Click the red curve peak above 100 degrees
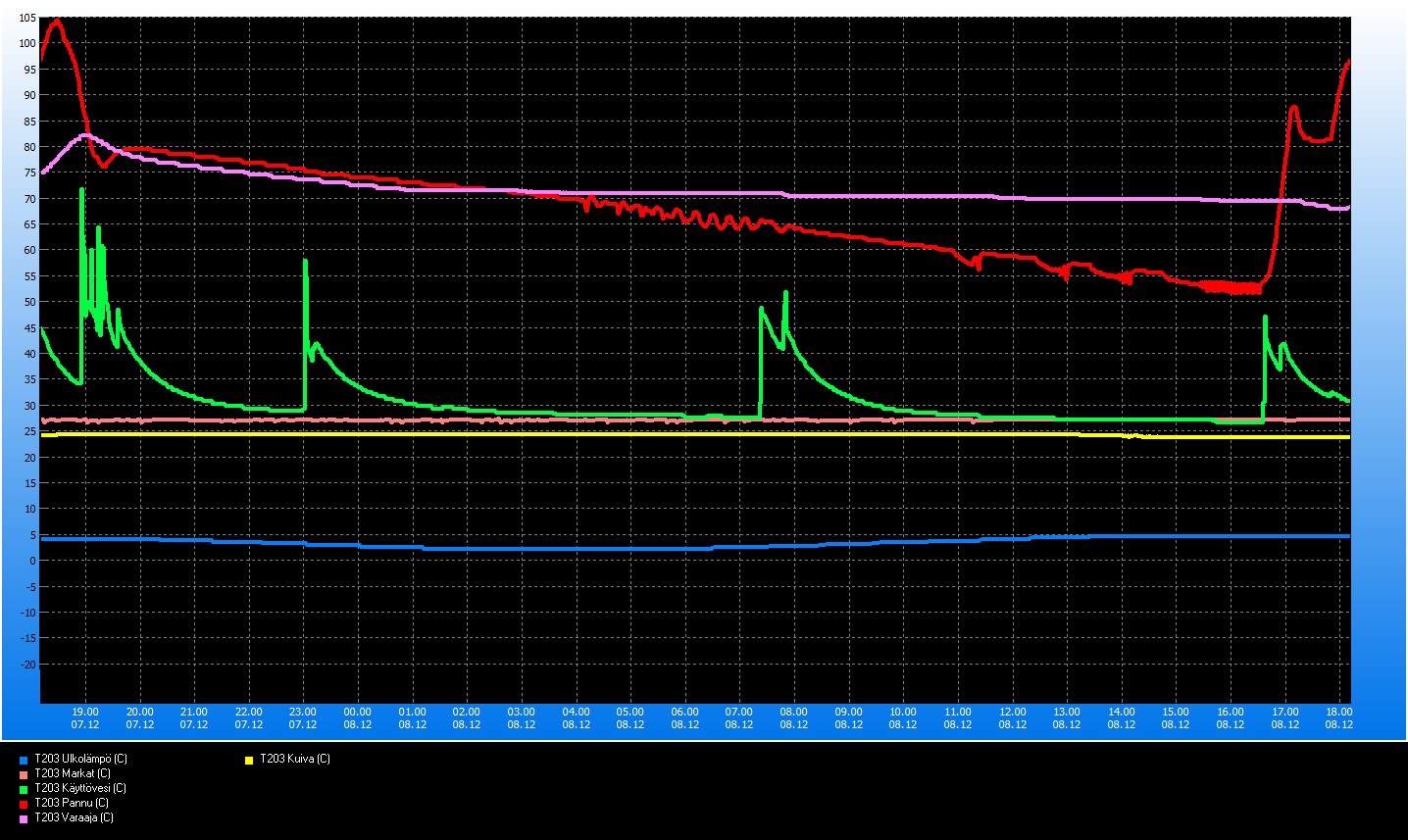This screenshot has height=840, width=1408. [x=57, y=21]
